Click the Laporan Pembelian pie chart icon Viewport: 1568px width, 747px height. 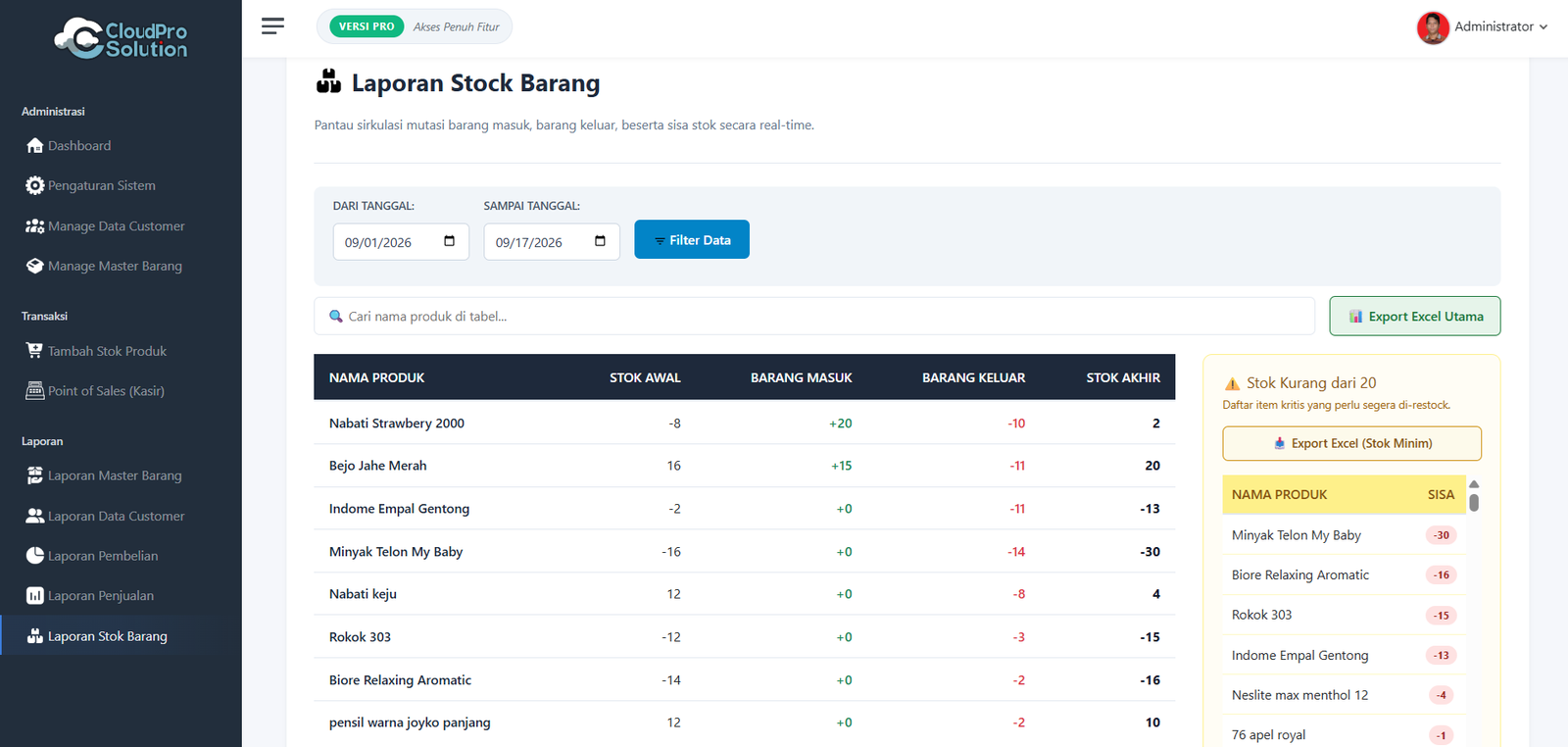click(x=34, y=556)
